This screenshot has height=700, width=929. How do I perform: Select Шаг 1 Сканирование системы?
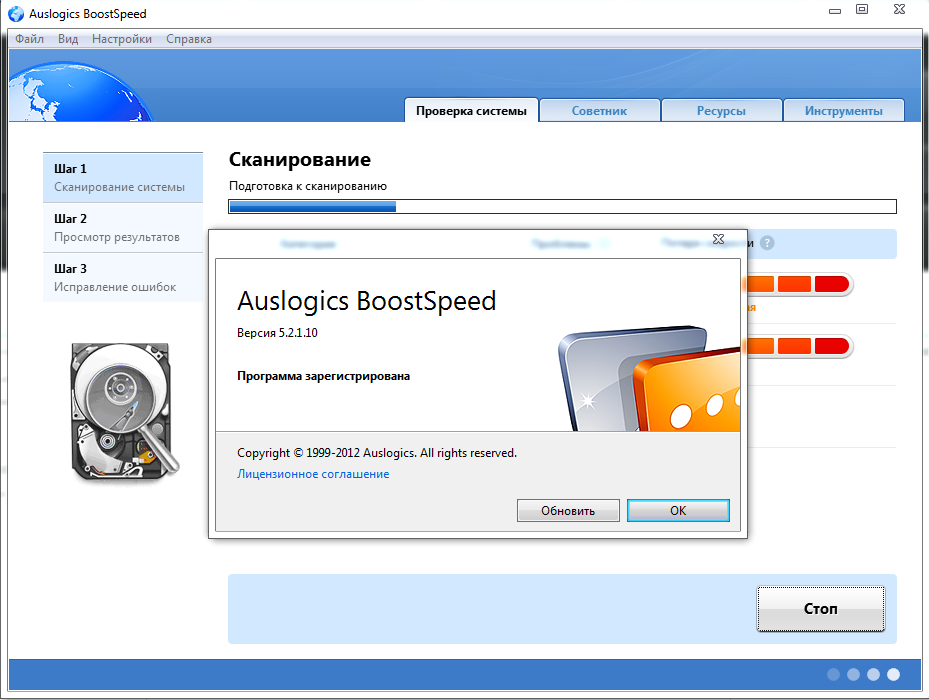123,178
